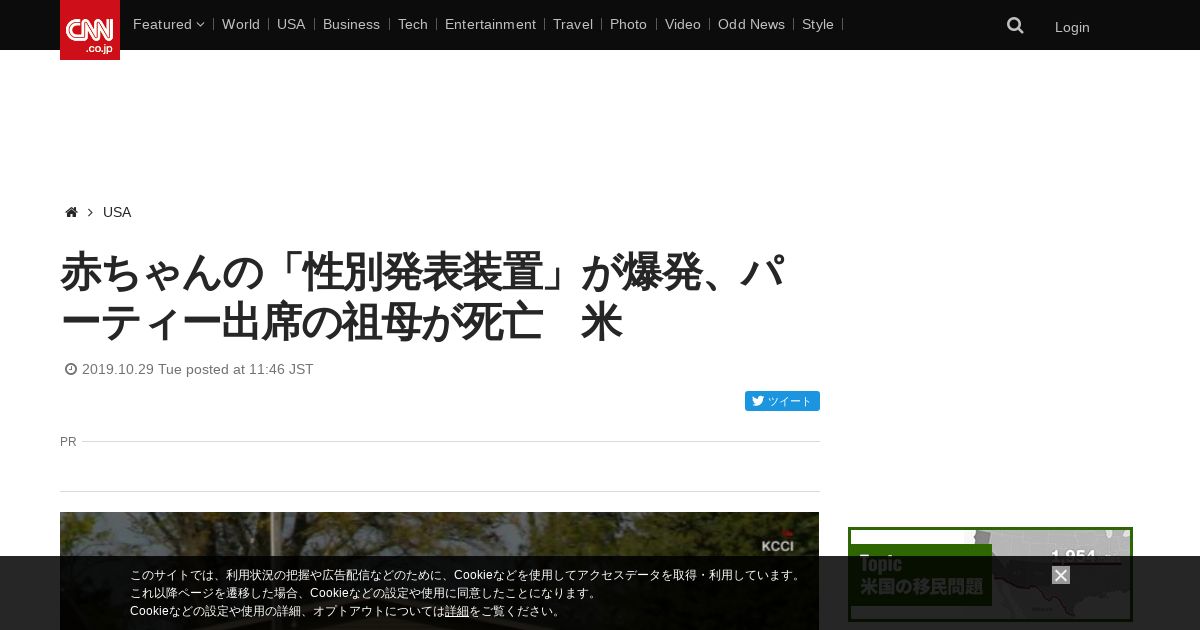This screenshot has width=1200, height=630.
Task: Navigate to Entertainment
Action: pyautogui.click(x=490, y=24)
